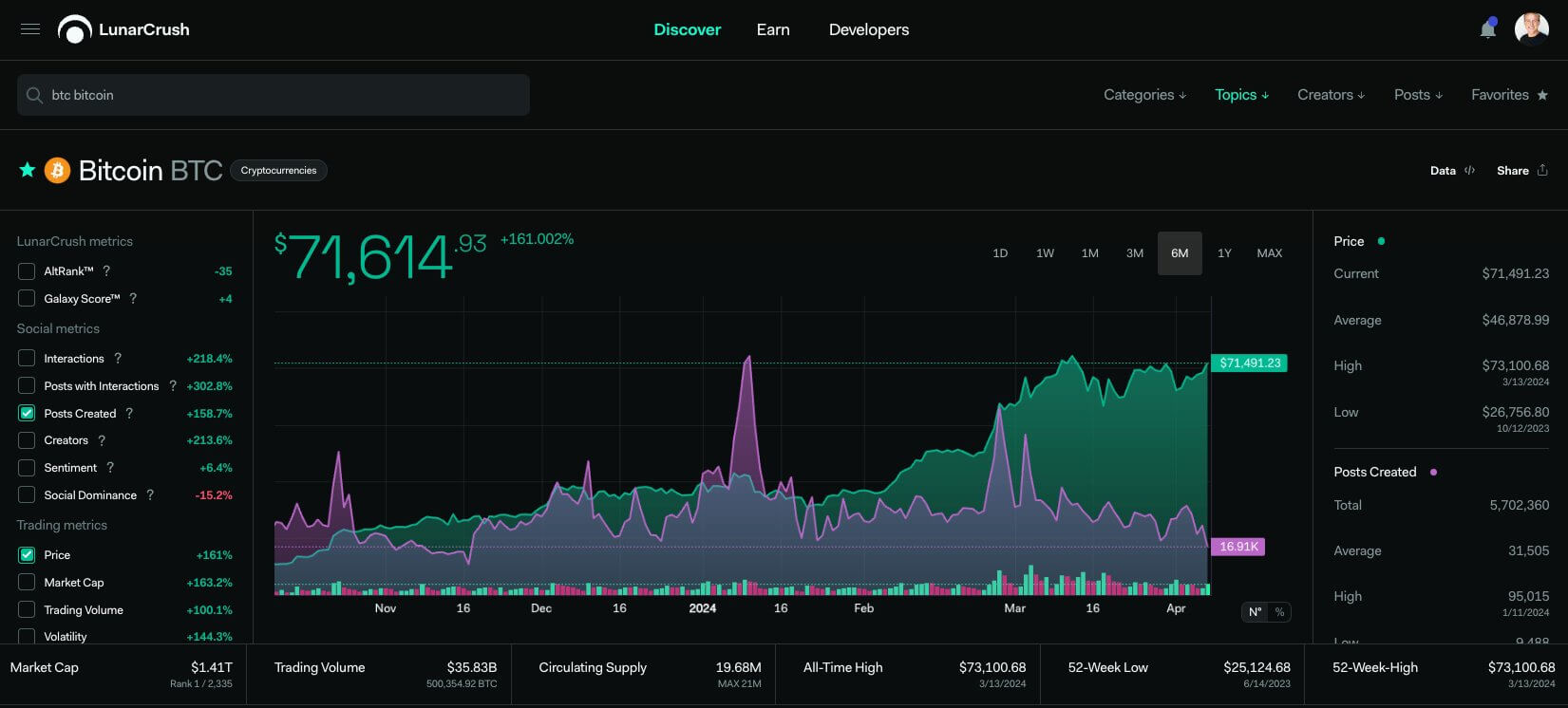Click the AltRank help question mark
The width and height of the screenshot is (1568, 708).
[x=106, y=271]
